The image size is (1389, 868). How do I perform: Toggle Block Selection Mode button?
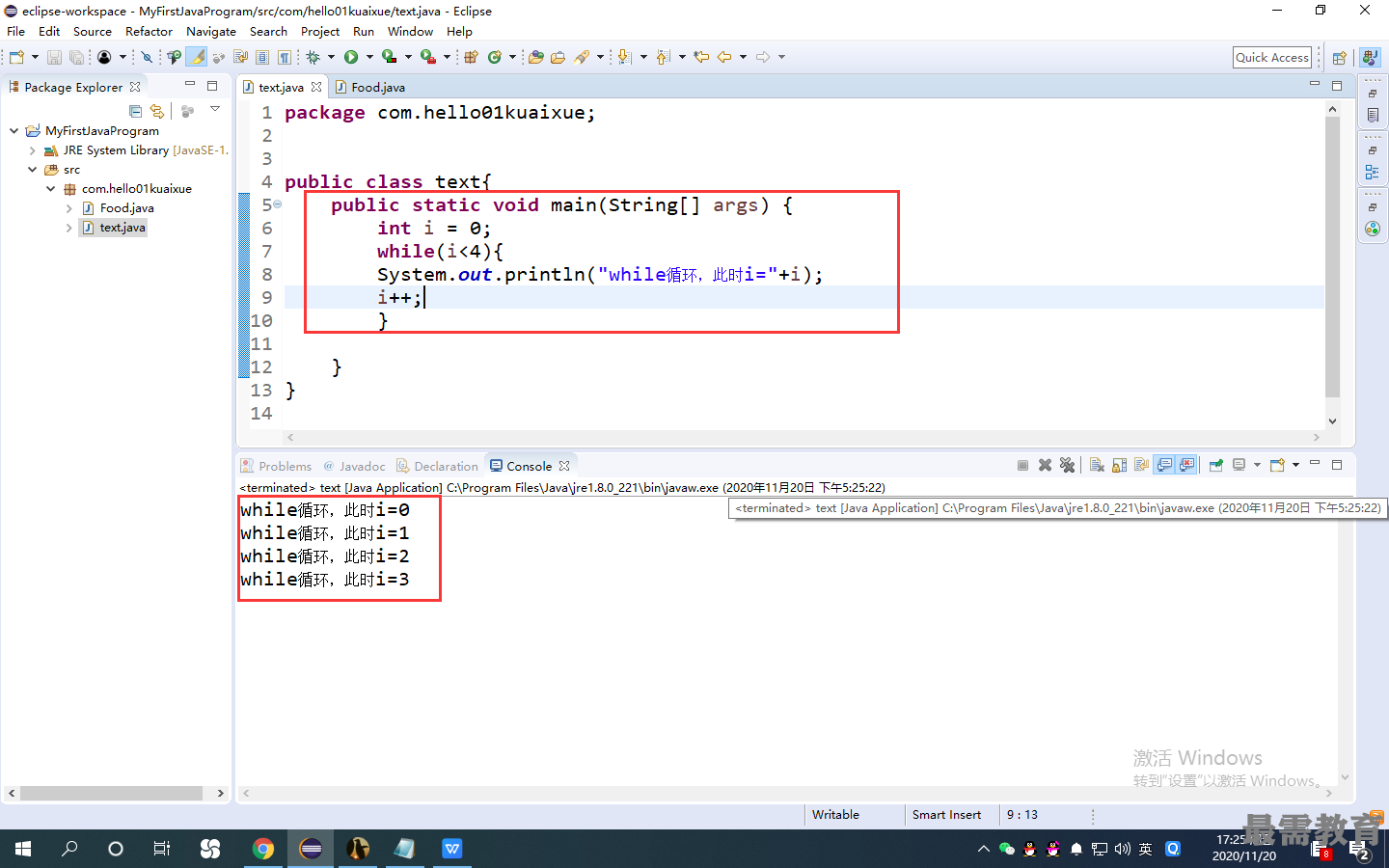coord(262,57)
